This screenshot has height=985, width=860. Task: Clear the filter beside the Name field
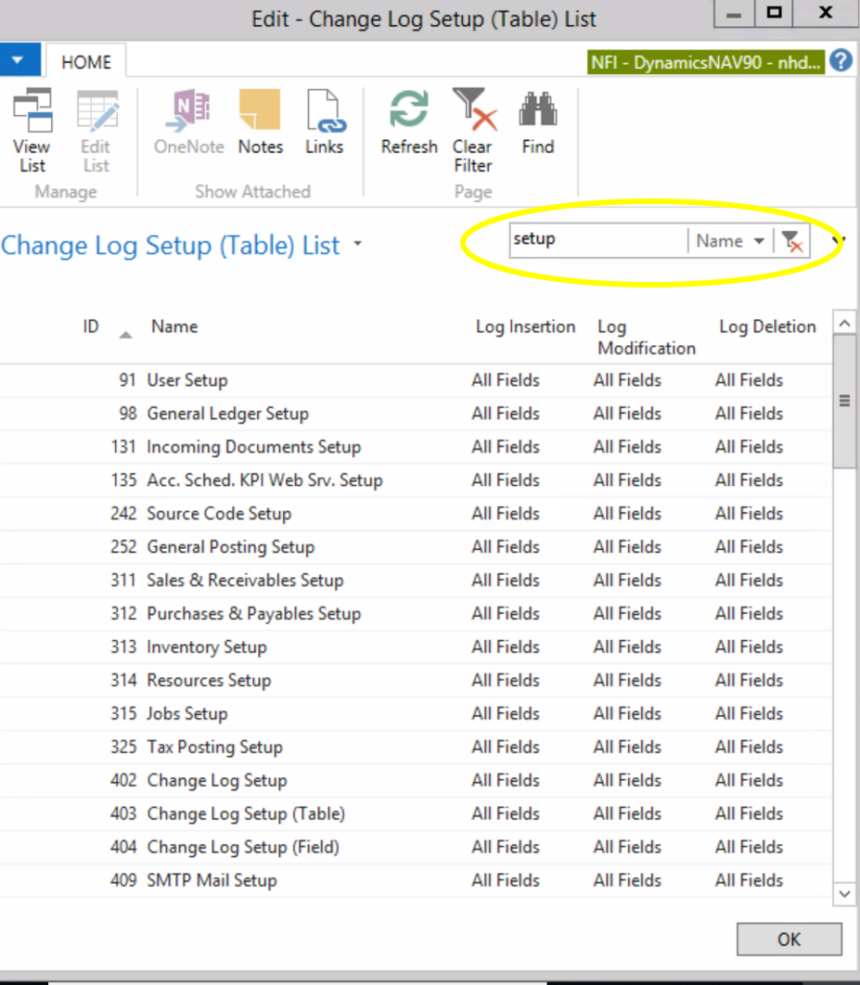[x=792, y=241]
